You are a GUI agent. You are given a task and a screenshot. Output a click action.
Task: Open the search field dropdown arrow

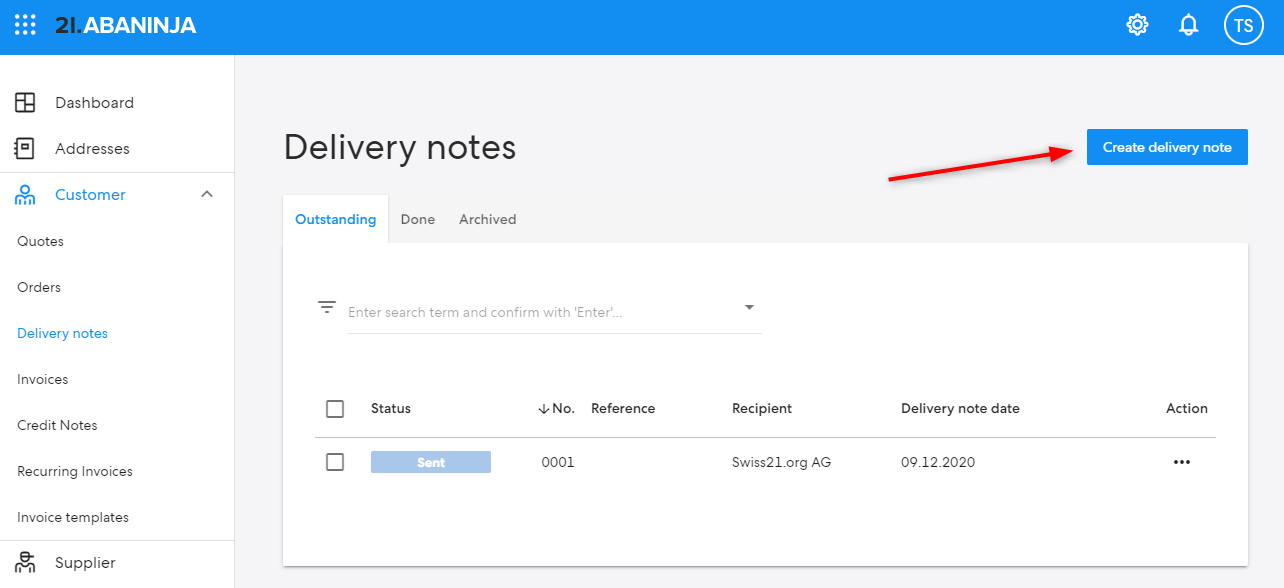click(749, 307)
